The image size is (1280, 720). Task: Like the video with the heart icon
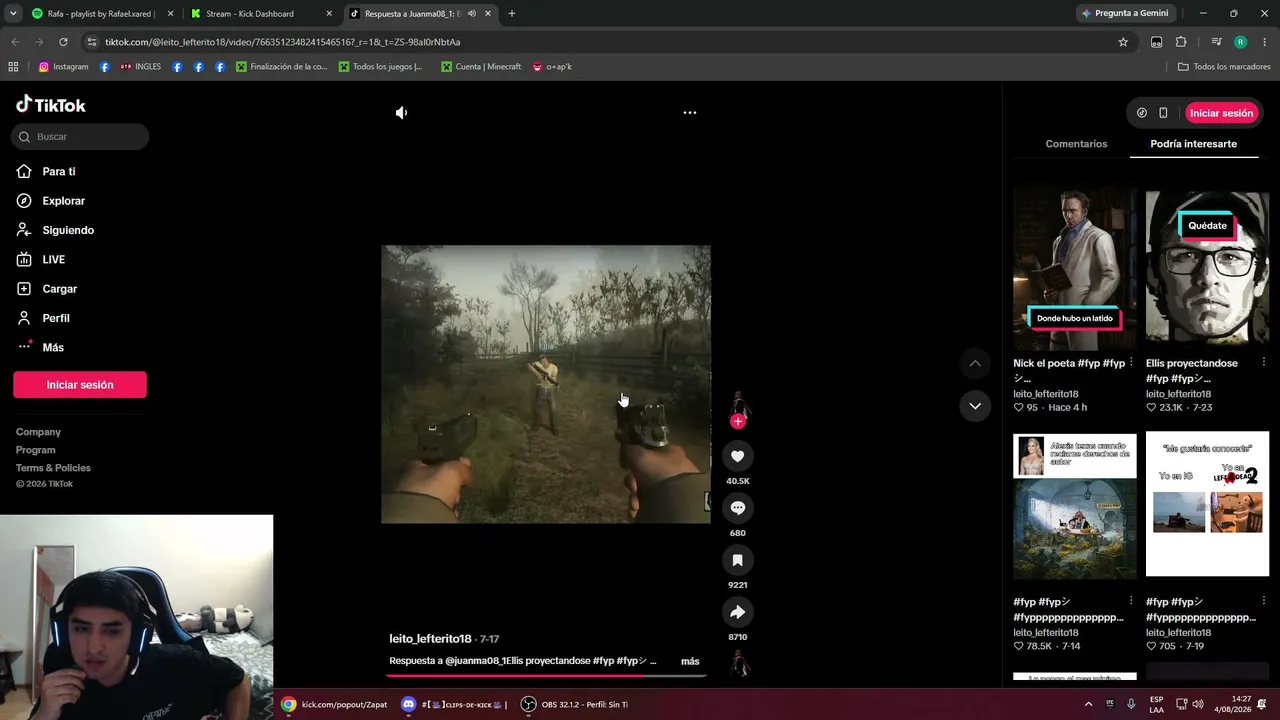(738, 456)
